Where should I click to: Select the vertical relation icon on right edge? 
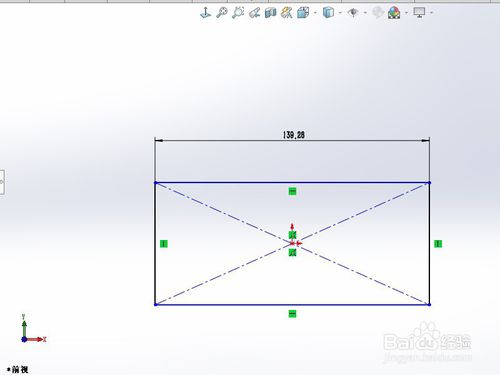[438, 244]
